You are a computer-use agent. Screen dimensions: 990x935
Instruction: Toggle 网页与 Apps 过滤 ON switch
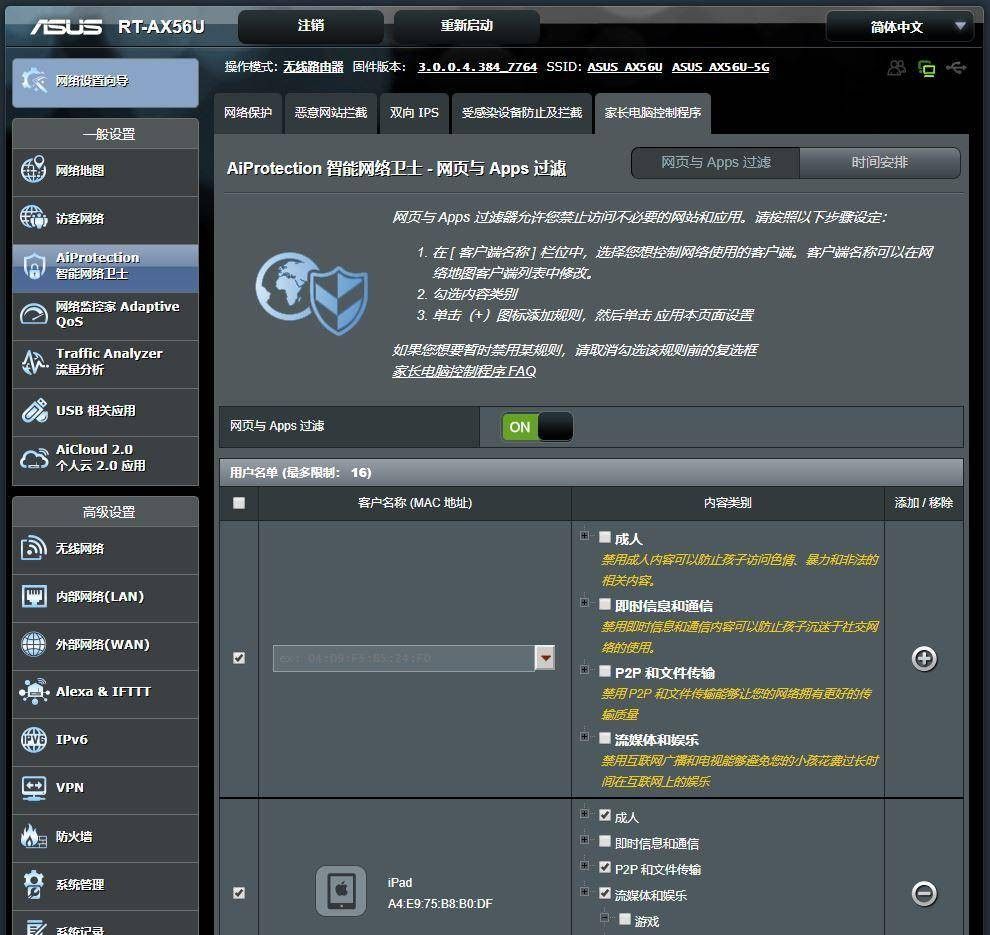click(538, 427)
